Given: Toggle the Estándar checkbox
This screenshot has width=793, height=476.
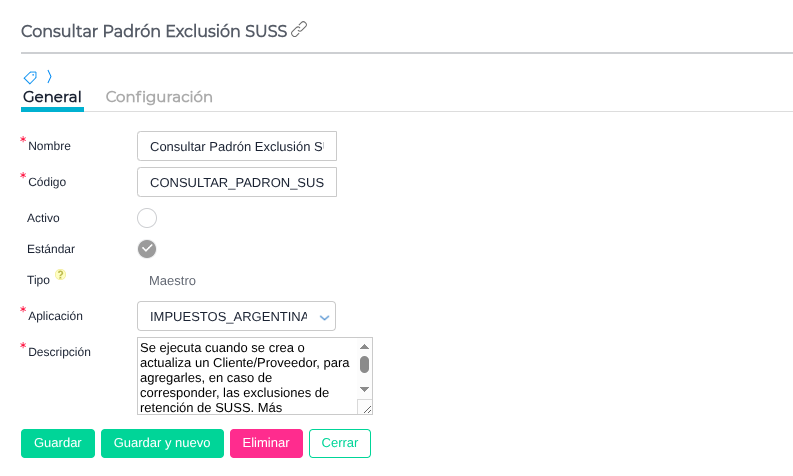Looking at the screenshot, I should click(147, 249).
